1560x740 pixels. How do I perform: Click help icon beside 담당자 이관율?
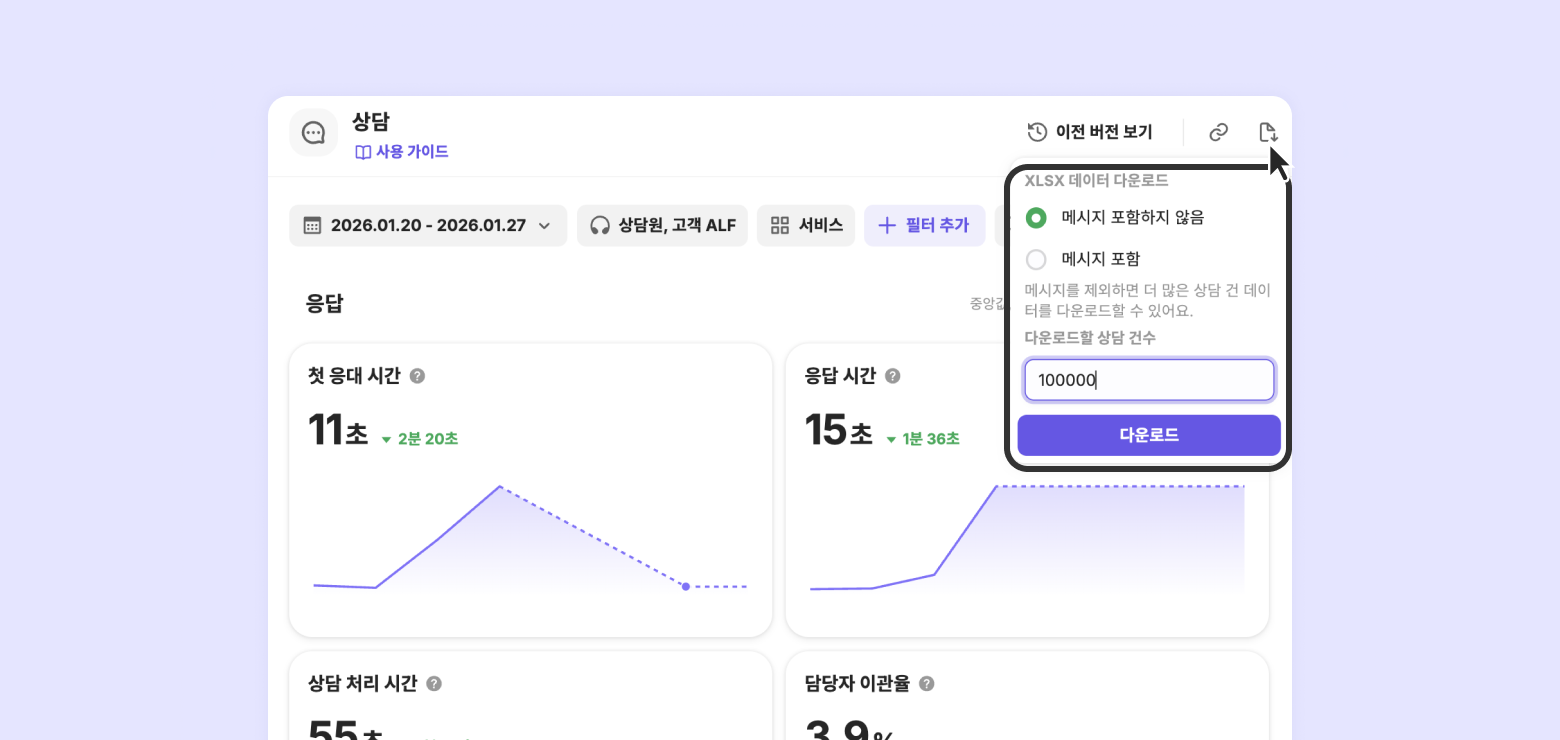coord(927,684)
